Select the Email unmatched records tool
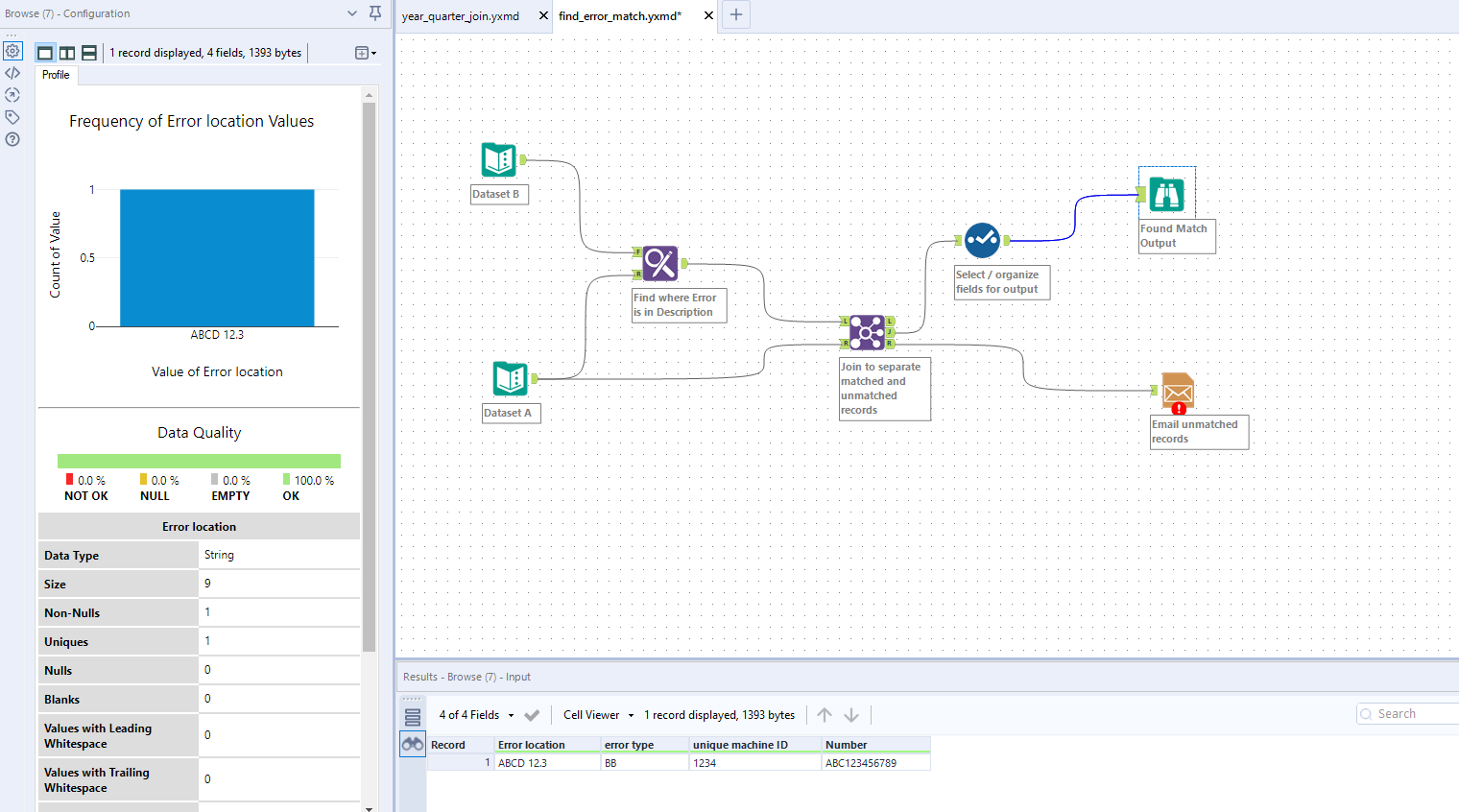1459x812 pixels. pos(1177,391)
